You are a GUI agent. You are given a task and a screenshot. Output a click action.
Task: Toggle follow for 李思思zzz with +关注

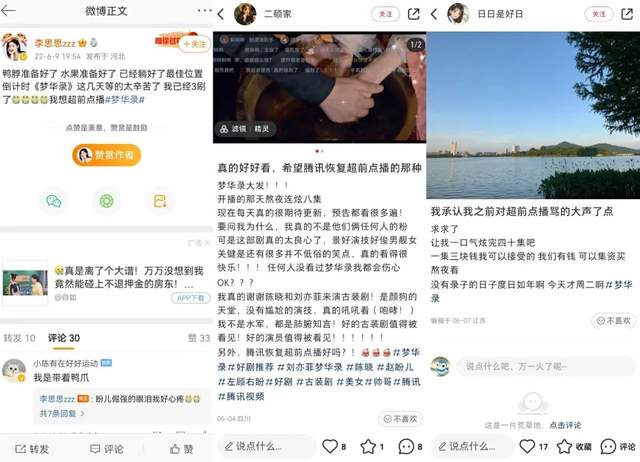[194, 44]
